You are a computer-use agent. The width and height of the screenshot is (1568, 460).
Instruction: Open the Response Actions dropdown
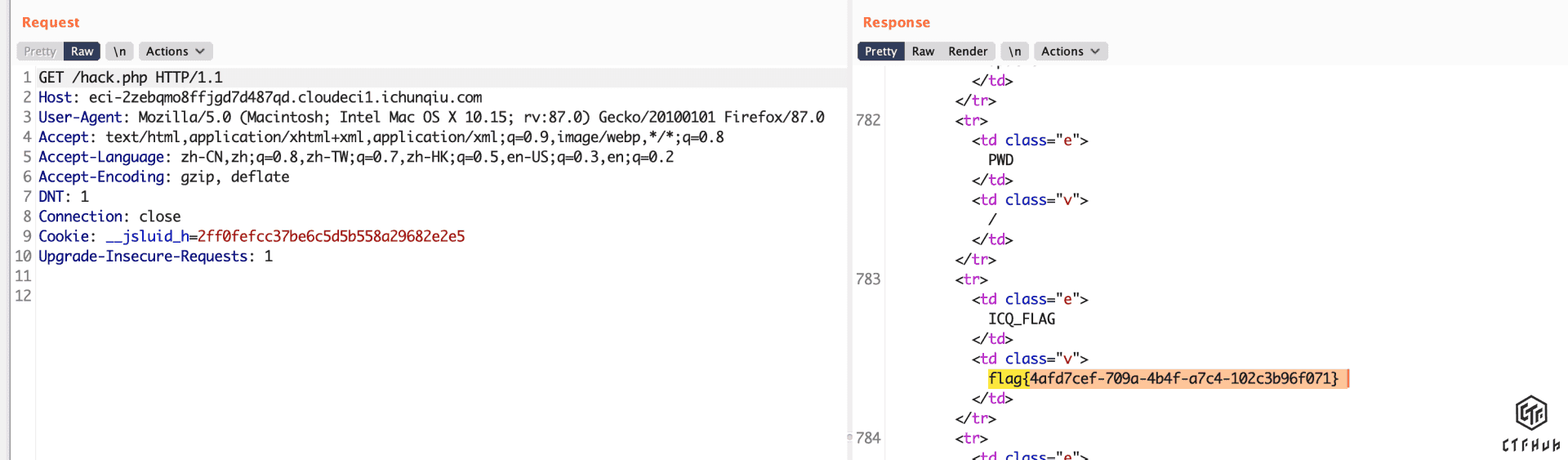[1071, 51]
